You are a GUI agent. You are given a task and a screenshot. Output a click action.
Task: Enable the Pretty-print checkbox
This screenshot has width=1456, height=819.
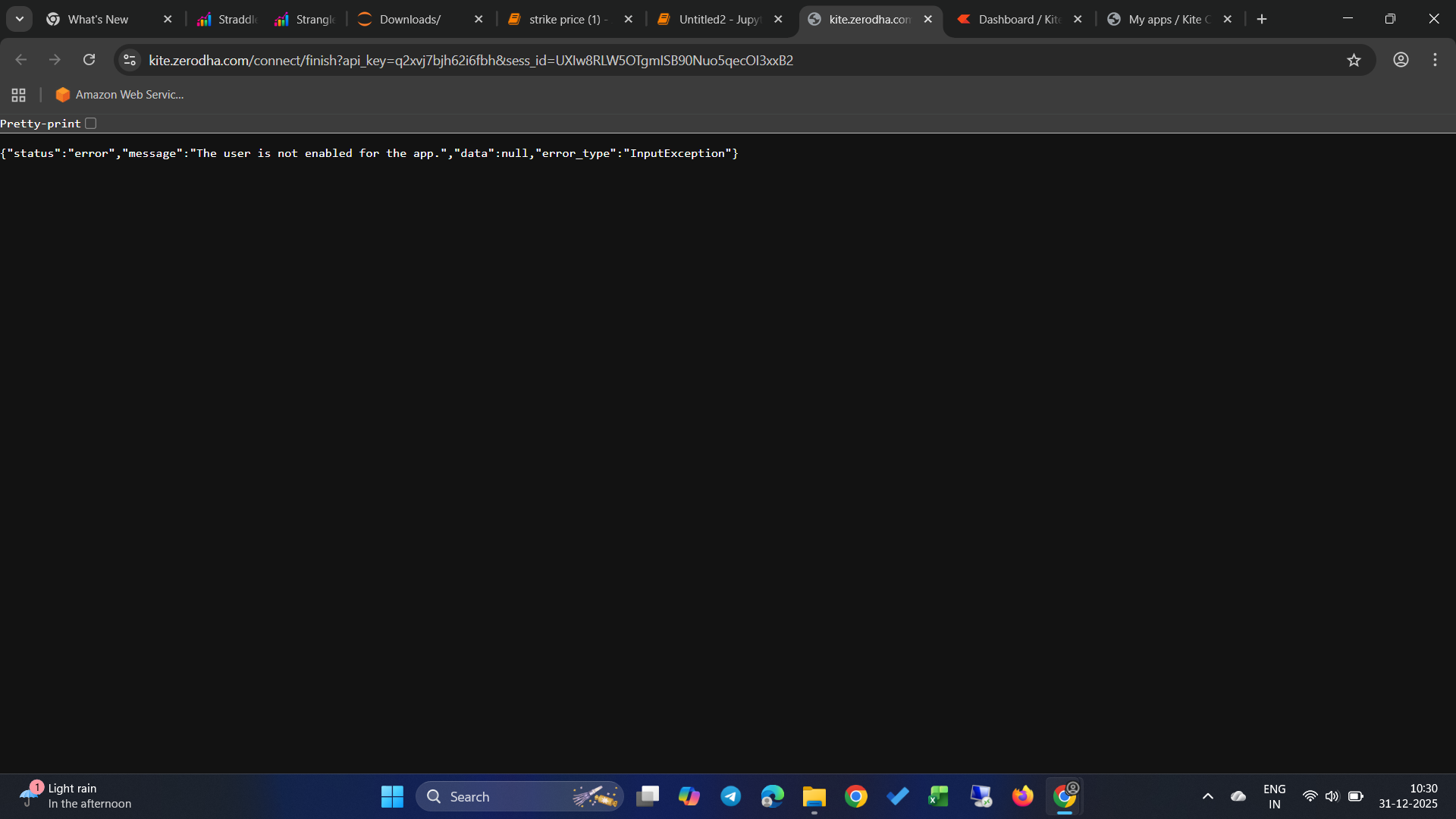(x=91, y=124)
